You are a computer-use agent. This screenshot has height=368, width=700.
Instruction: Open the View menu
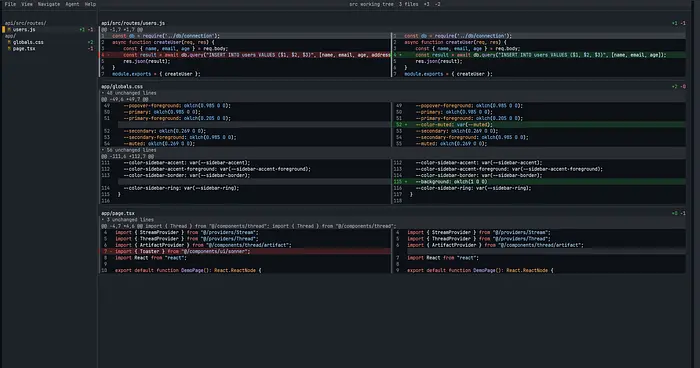point(27,4)
